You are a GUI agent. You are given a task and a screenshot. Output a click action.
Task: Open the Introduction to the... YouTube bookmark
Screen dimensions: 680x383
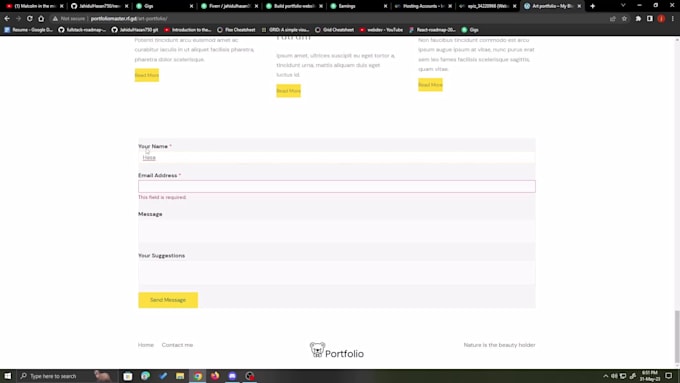(x=188, y=30)
